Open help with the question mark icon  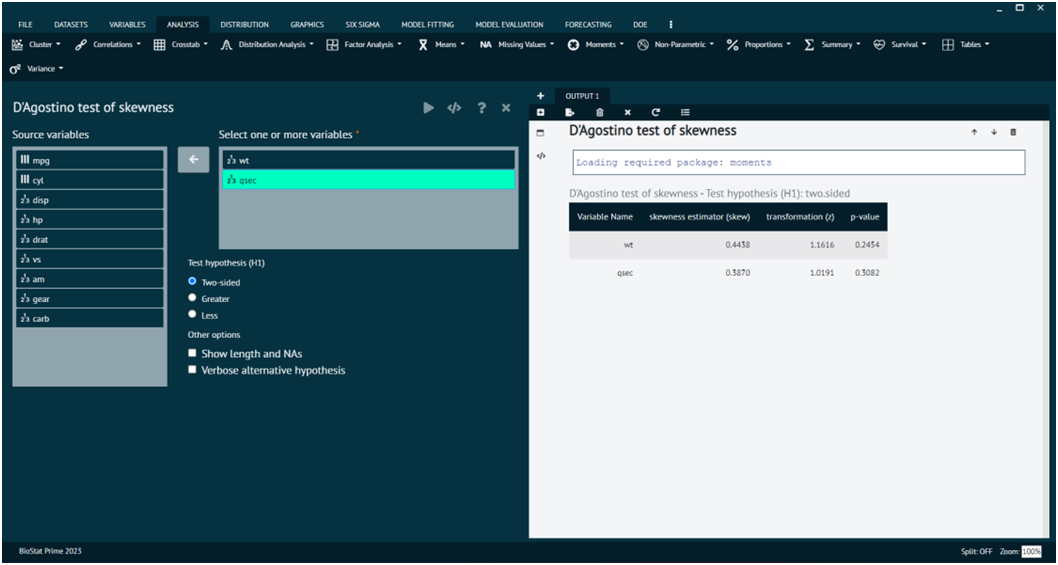(x=482, y=108)
